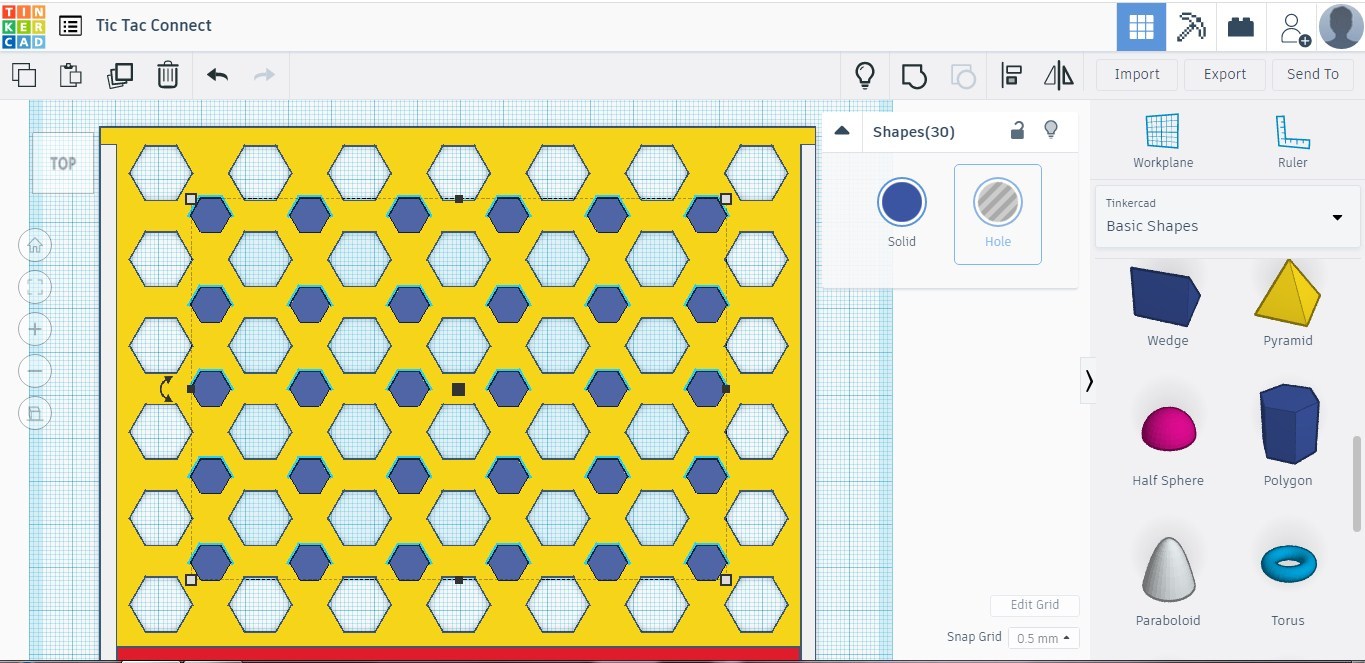This screenshot has width=1365, height=663.
Task: Click the black center handle of the selection
Action: [x=458, y=389]
